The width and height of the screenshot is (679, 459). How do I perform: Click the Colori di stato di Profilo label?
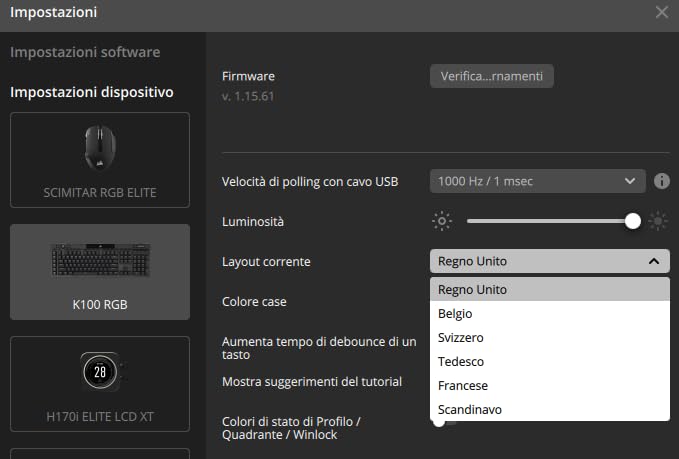coord(291,428)
